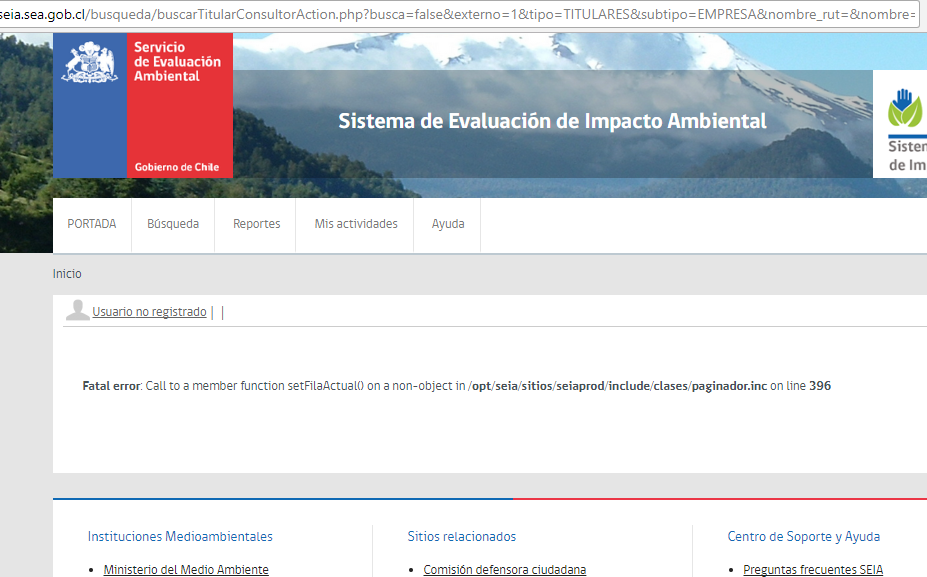Click the Usuario no registrado link
Viewport: 927px width, 577px height.
[150, 312]
